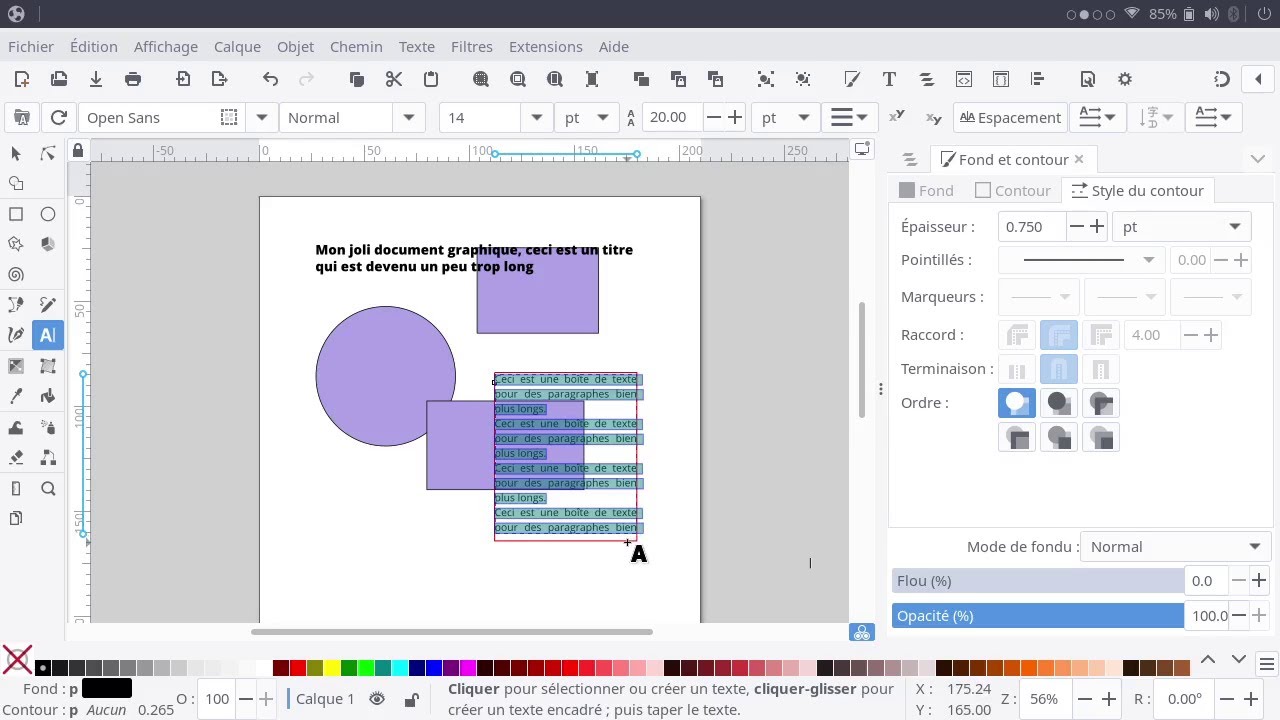Viewport: 1280px width, 720px height.
Task: Switch to the Contour tab
Action: [x=1012, y=190]
